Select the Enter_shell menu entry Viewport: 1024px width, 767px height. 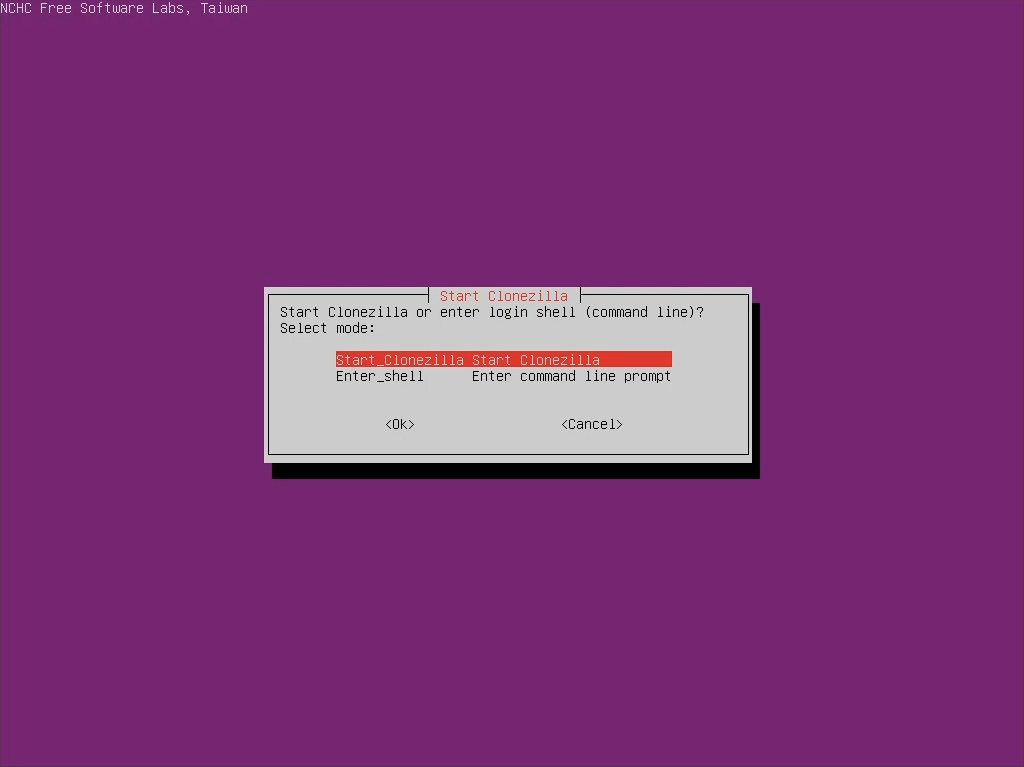coord(379,376)
